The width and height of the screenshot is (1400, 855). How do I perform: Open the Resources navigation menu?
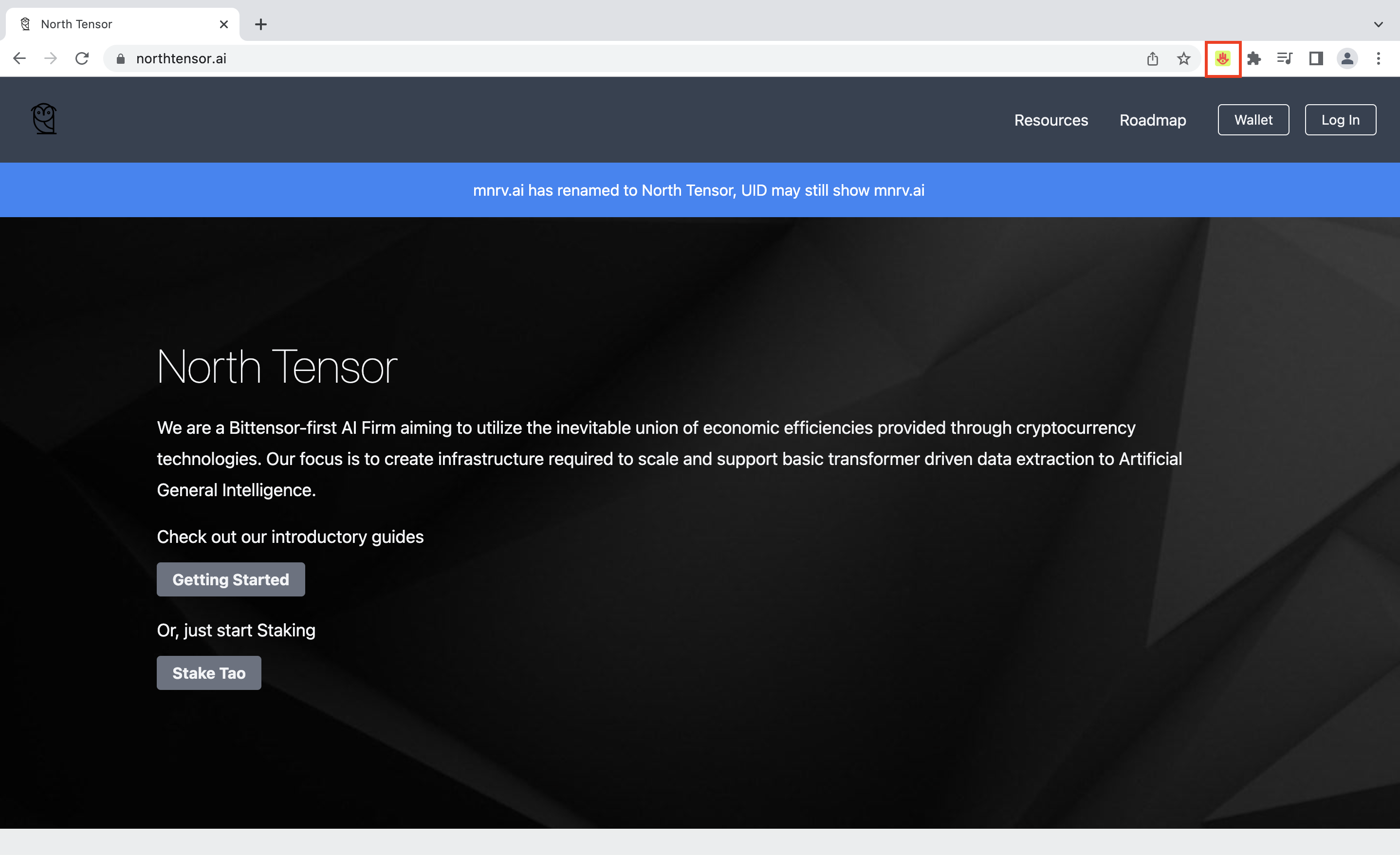pyautogui.click(x=1051, y=120)
